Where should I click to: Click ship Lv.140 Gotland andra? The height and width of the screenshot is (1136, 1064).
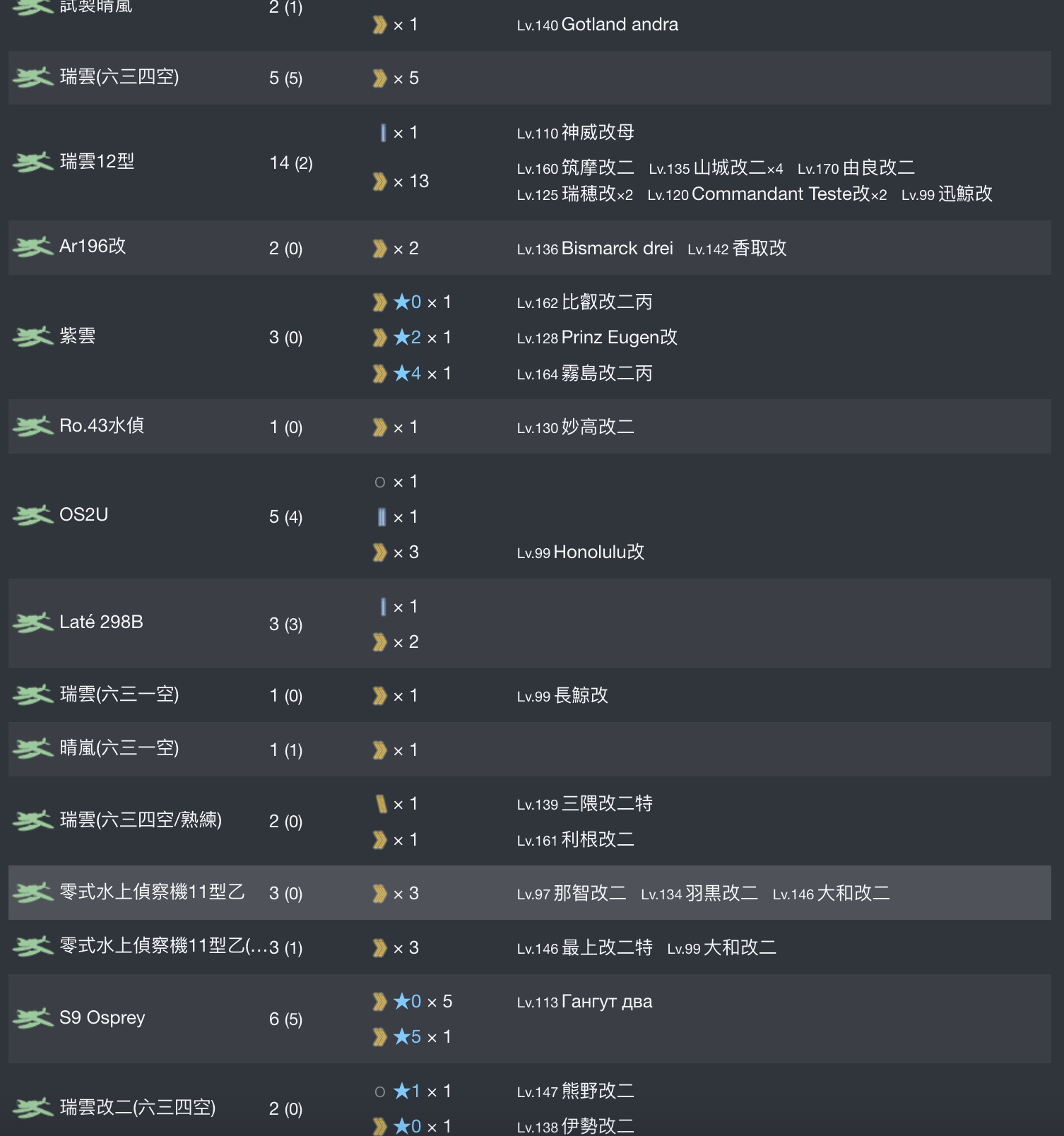(598, 25)
